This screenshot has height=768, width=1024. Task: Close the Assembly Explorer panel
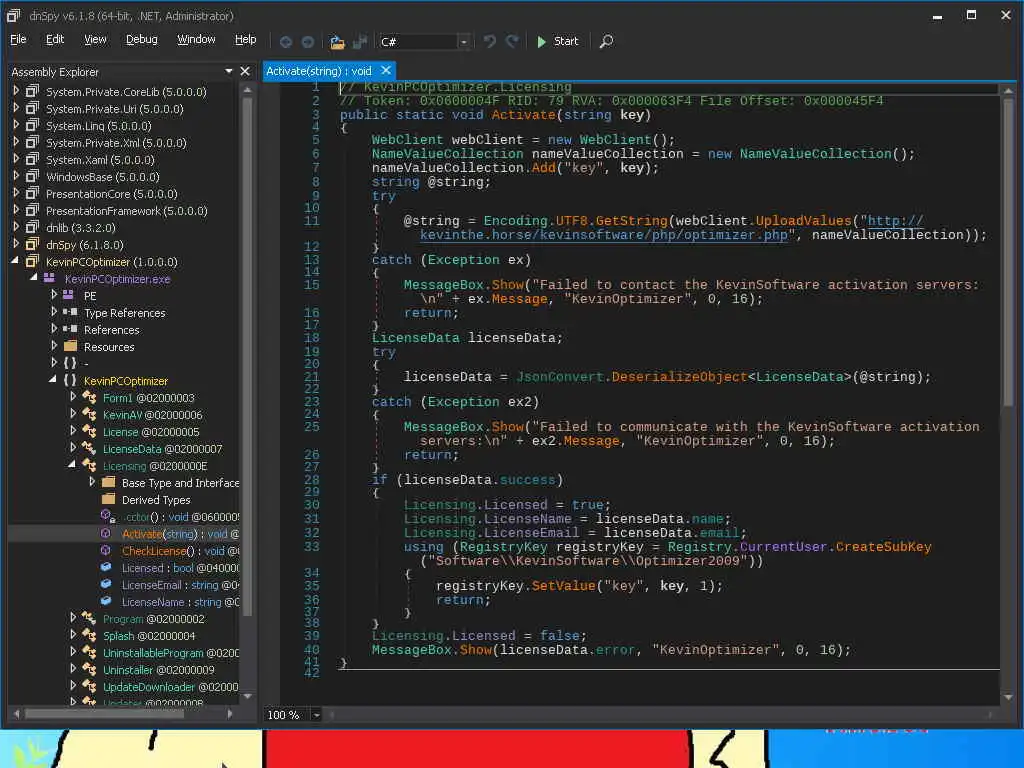245,71
